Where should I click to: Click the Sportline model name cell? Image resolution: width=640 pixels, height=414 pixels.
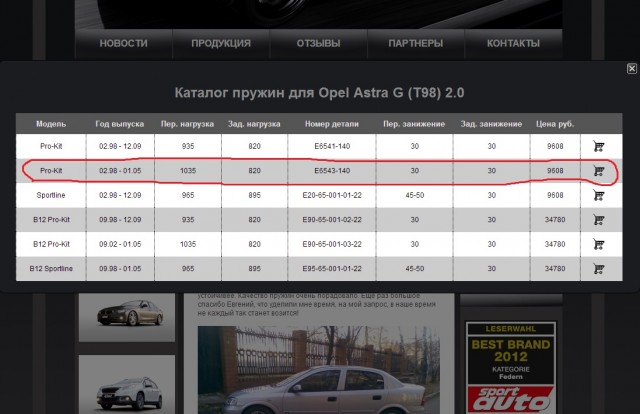point(50,196)
